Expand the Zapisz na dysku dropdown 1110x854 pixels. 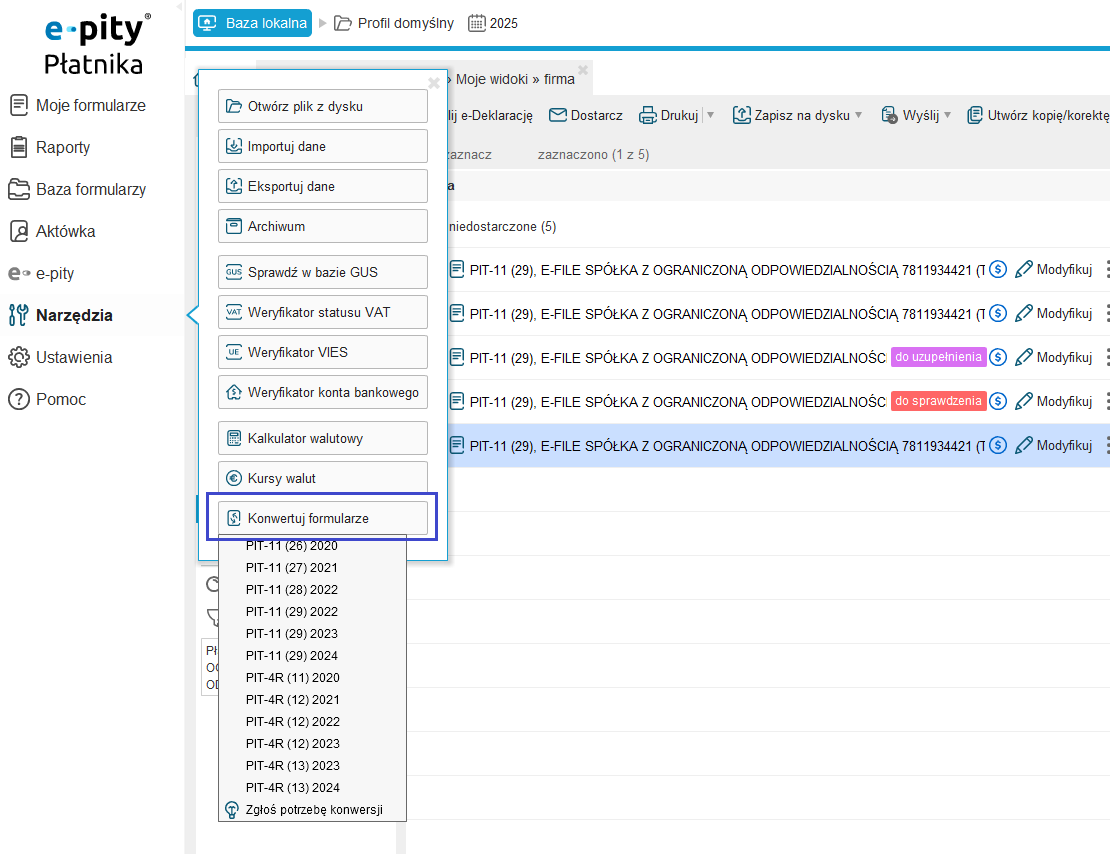[x=858, y=115]
